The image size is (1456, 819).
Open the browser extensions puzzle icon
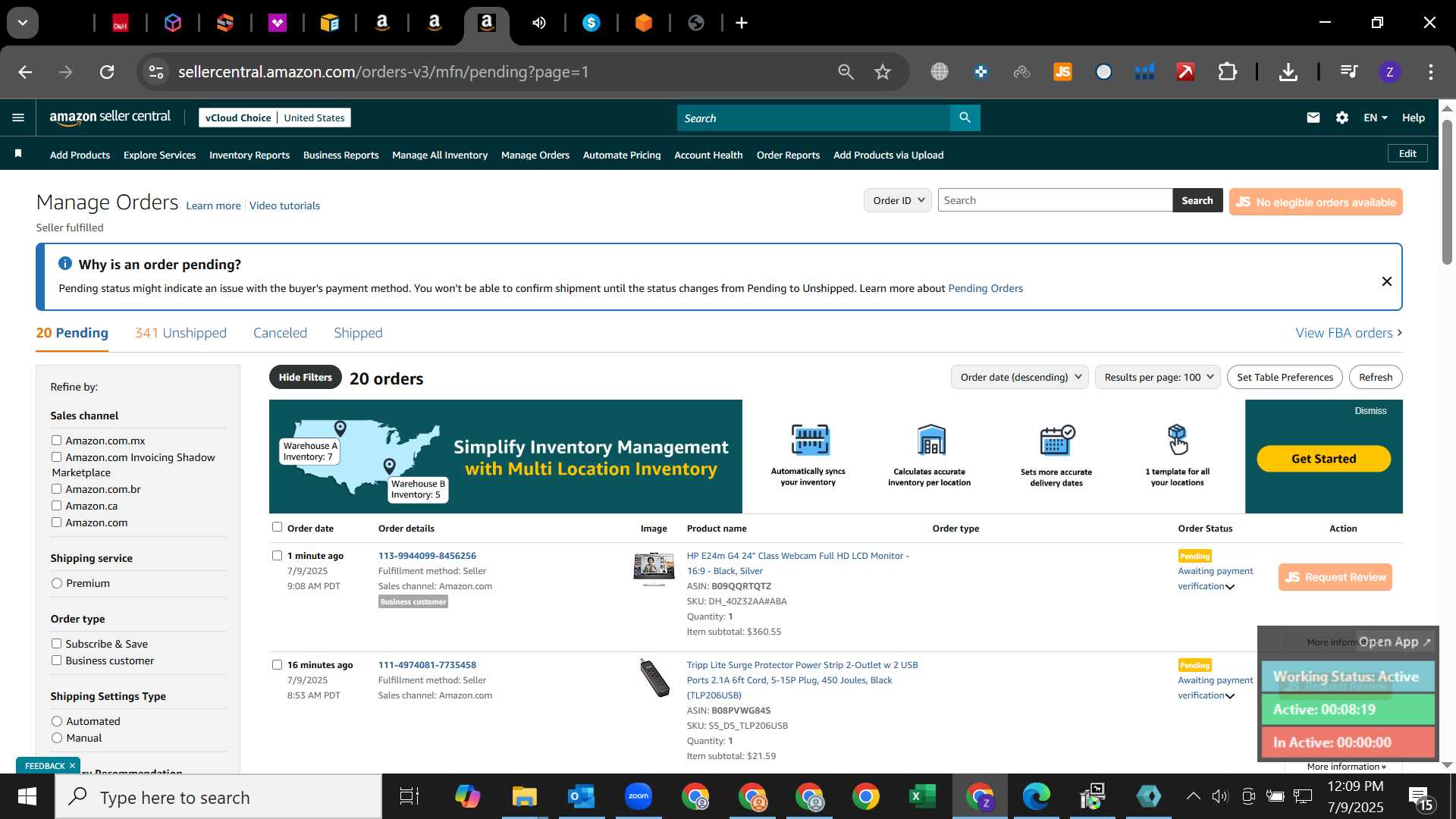coord(1227,72)
